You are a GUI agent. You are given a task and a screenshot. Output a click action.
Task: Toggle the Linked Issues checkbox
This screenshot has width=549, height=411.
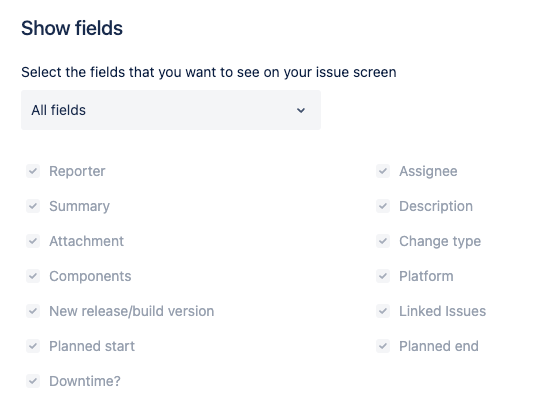(x=383, y=311)
